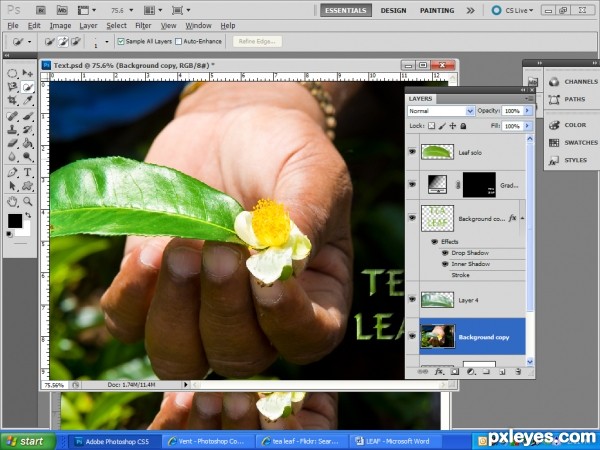Open zoom level 75.6 dropdown

[131, 10]
